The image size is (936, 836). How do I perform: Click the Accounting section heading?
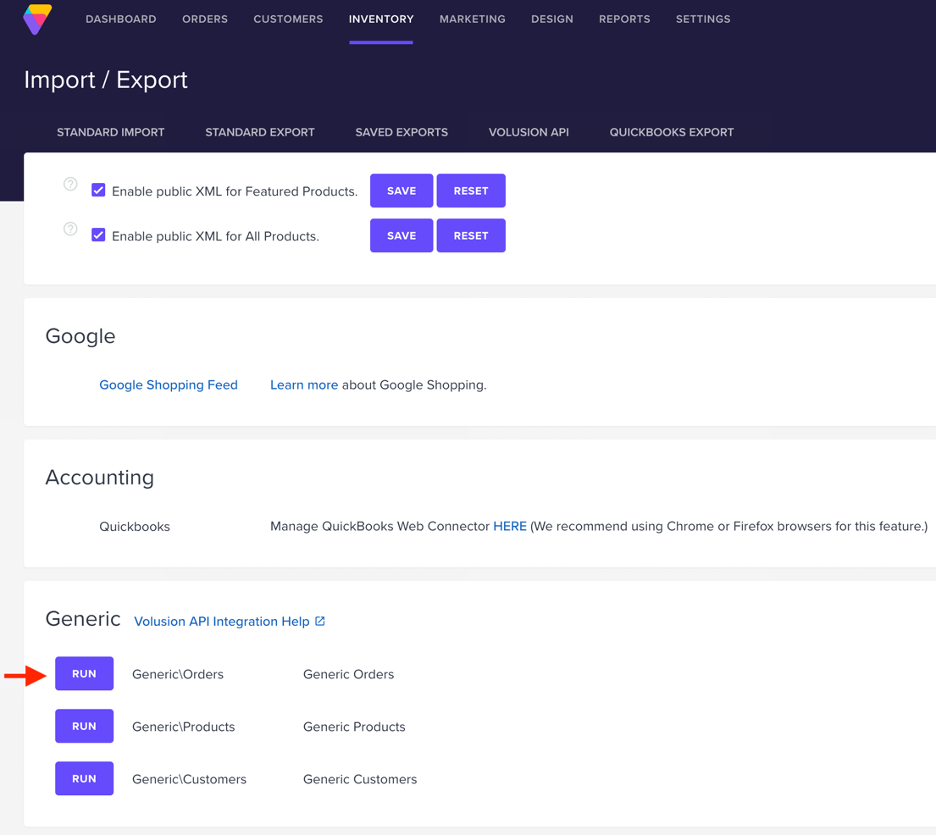[100, 477]
